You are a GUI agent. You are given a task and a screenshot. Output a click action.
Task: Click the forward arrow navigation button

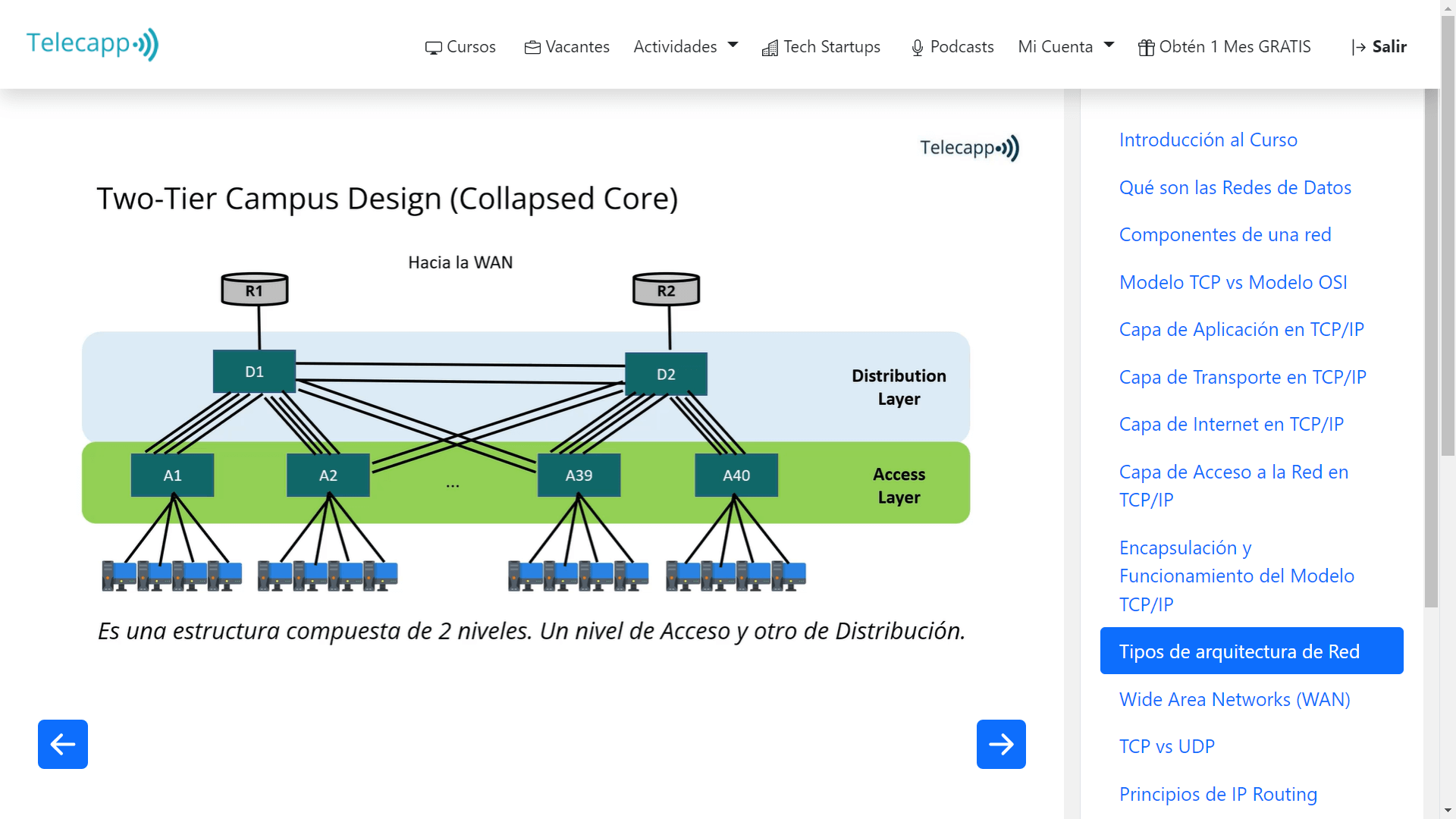coord(1000,744)
